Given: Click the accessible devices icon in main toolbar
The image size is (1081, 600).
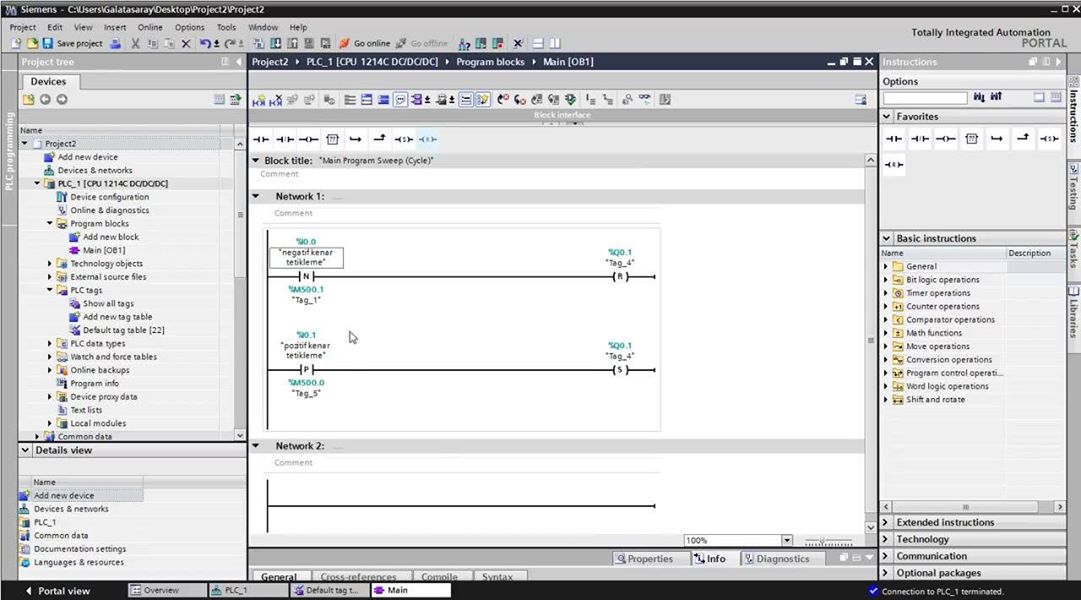Looking at the screenshot, I should [x=464, y=43].
